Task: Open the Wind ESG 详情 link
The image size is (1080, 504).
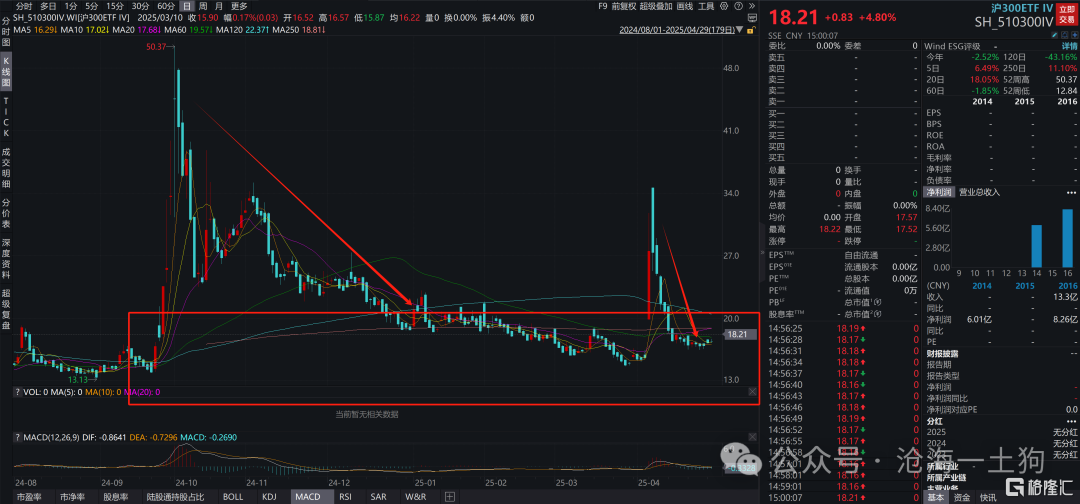Action: pyautogui.click(x=1070, y=46)
